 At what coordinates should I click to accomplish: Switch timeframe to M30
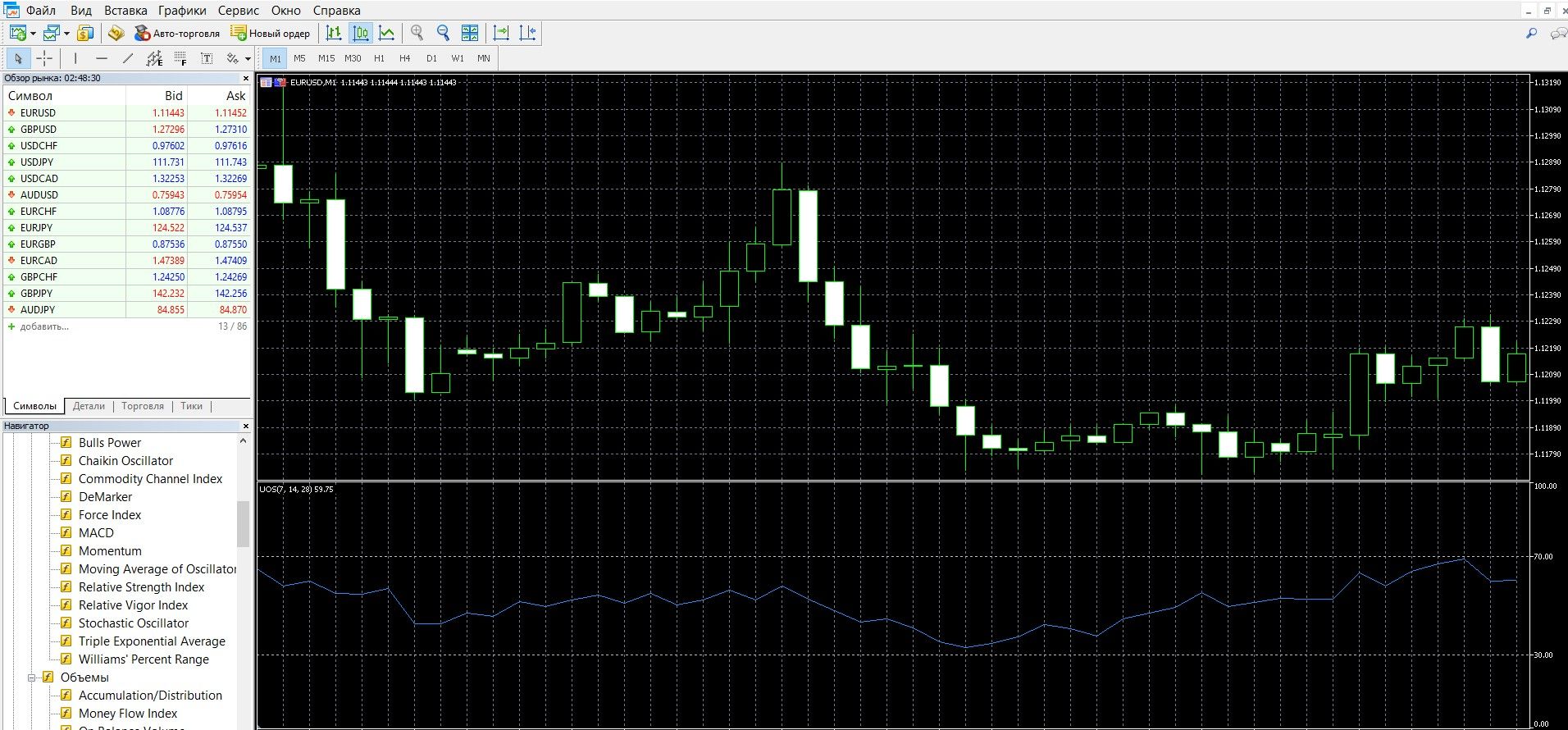tap(353, 58)
